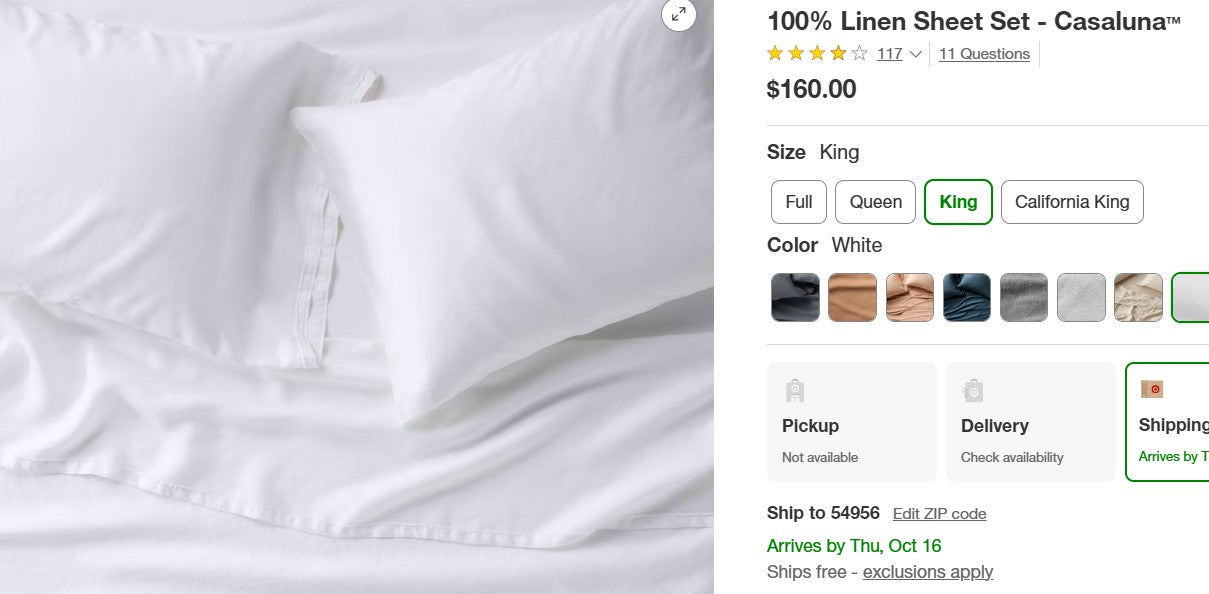Click the Shipping package icon
This screenshot has height=594, width=1209.
[1152, 388]
